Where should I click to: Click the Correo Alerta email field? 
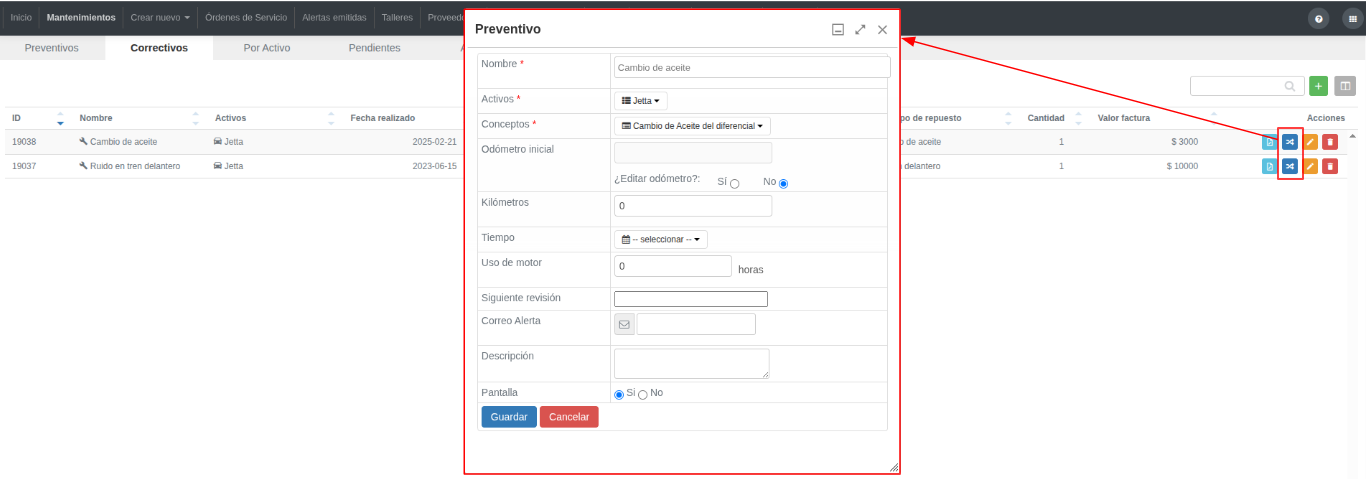pyautogui.click(x=696, y=324)
